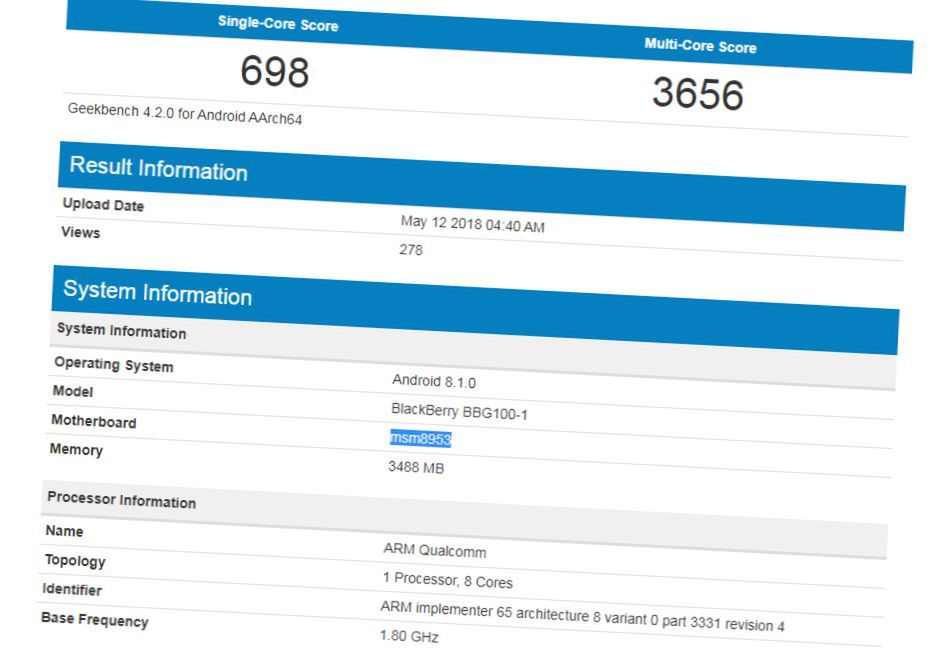941x661 pixels.
Task: Click the Topology label
Action: tap(75, 561)
